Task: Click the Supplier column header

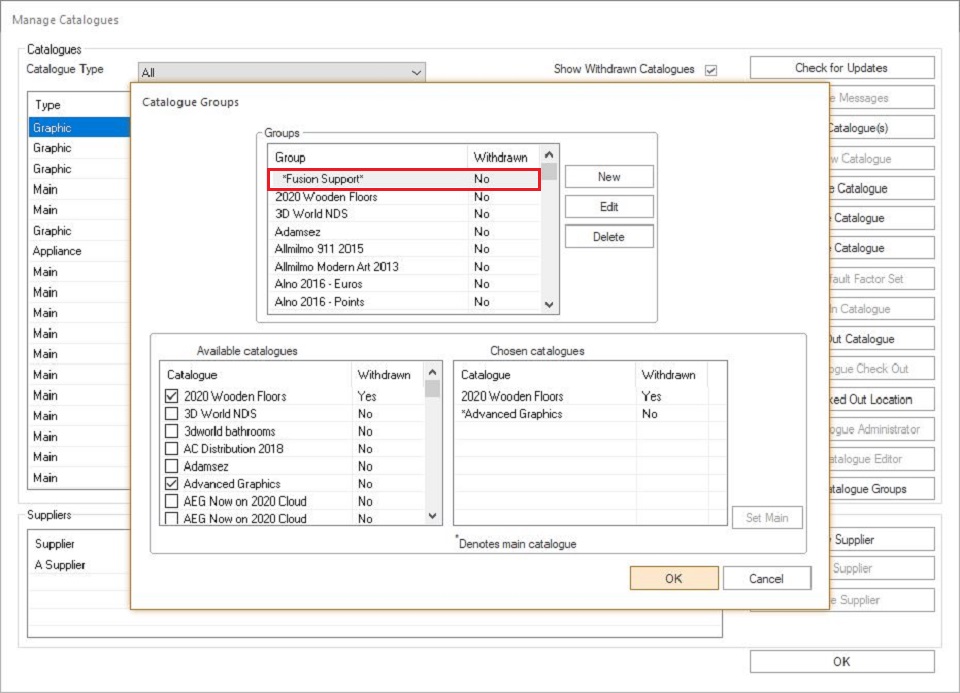Action: (79, 544)
